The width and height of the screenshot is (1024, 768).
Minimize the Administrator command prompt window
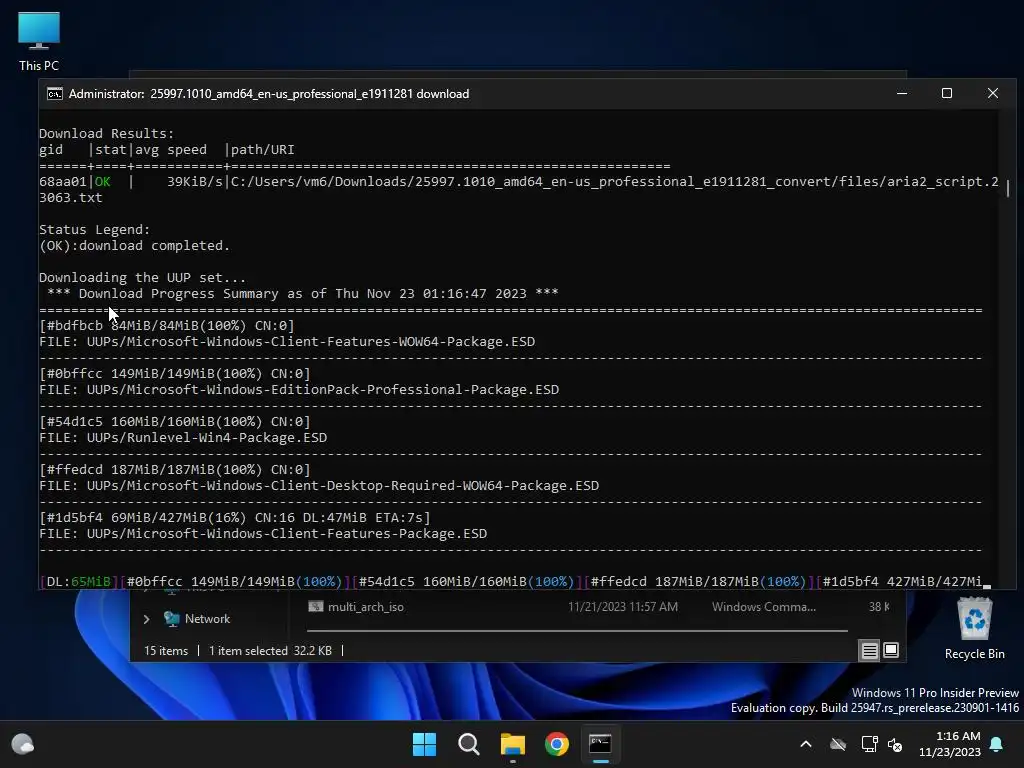point(902,93)
